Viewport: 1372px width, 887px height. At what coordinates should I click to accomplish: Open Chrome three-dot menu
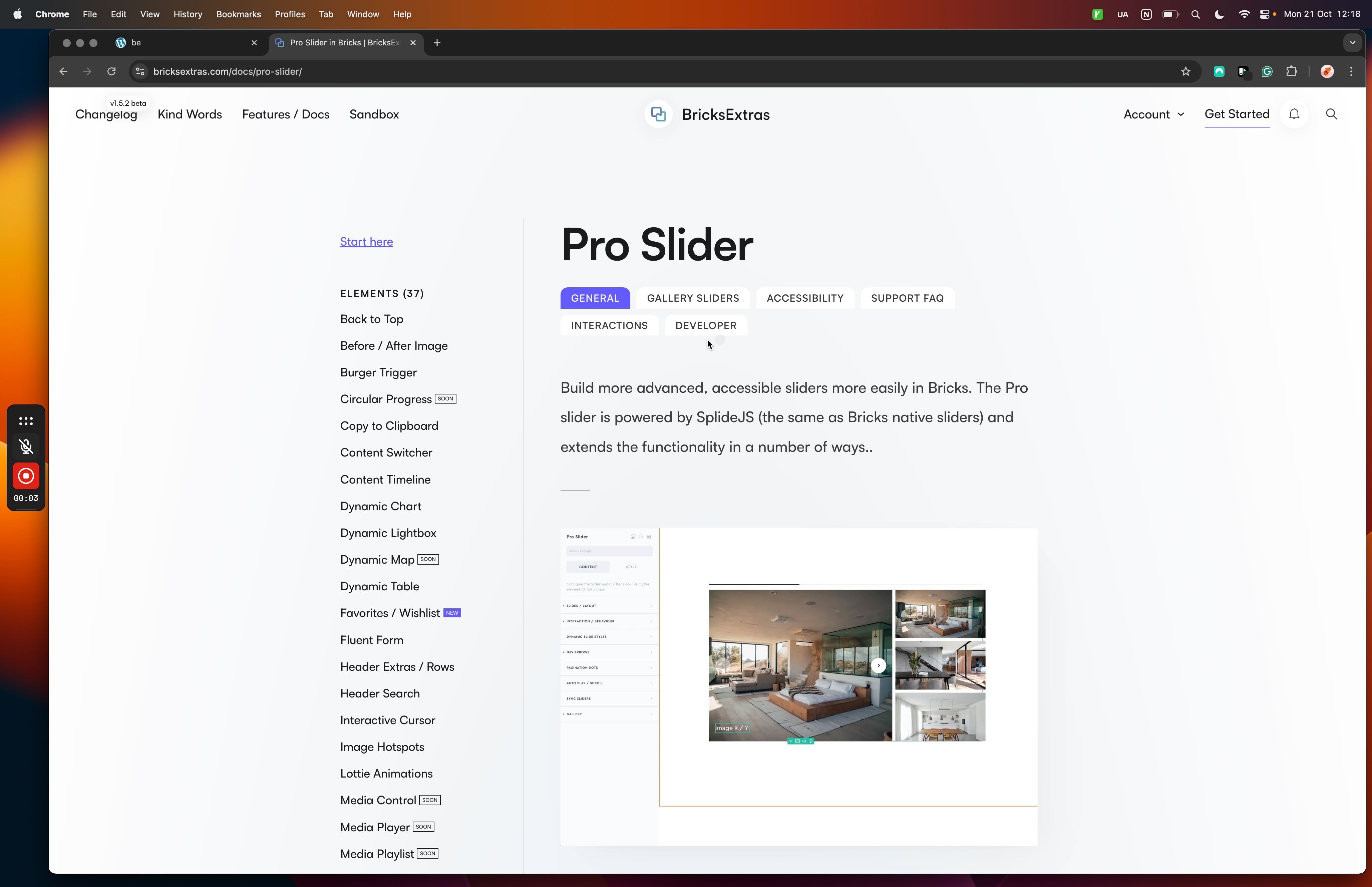coord(1351,71)
